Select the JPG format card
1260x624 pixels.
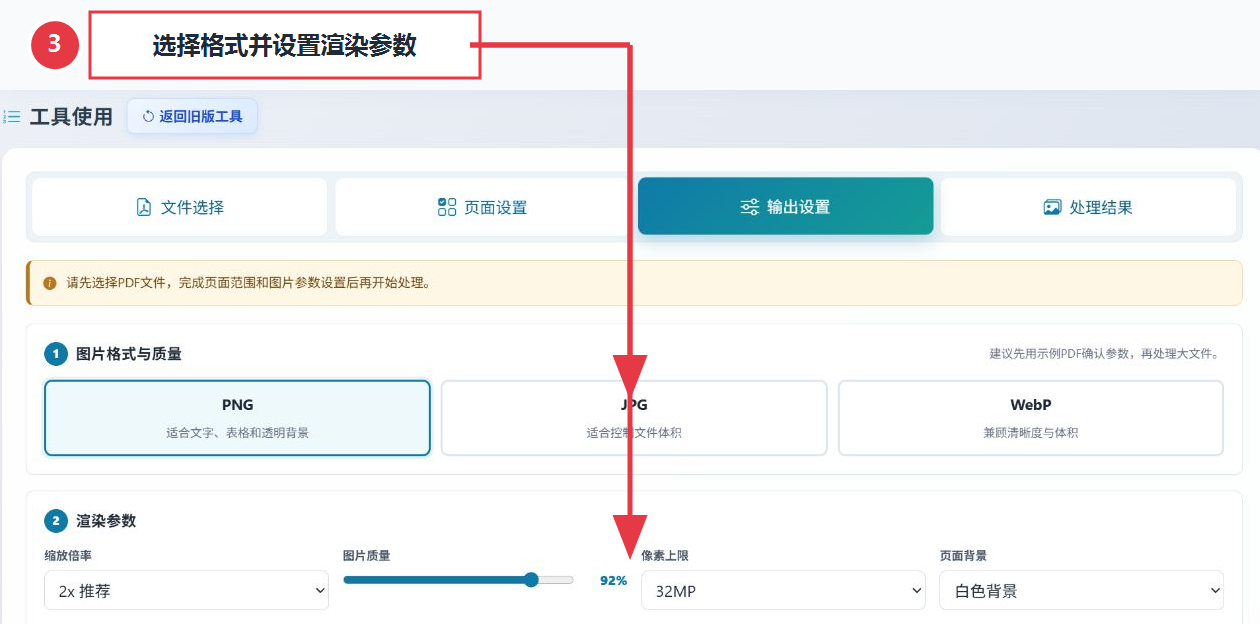[x=634, y=418]
